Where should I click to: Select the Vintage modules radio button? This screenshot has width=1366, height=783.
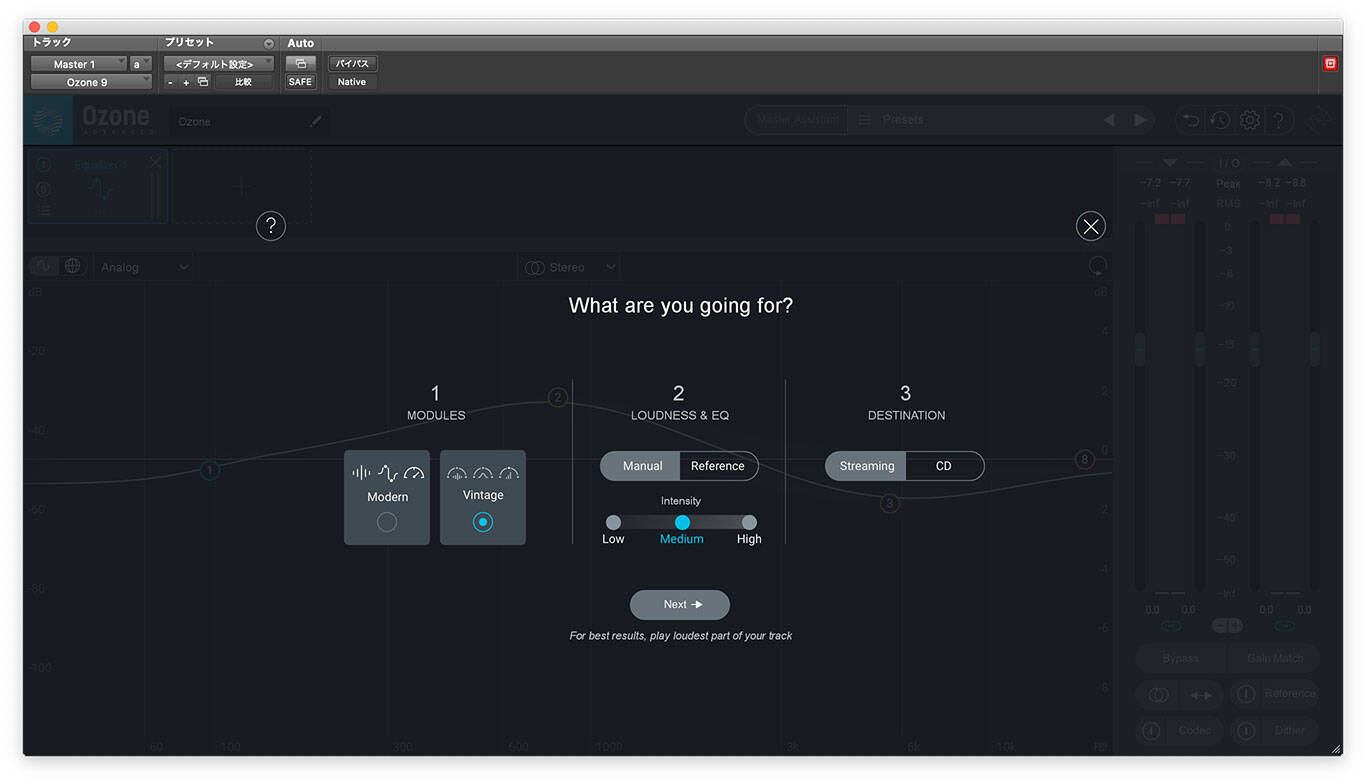coord(483,522)
